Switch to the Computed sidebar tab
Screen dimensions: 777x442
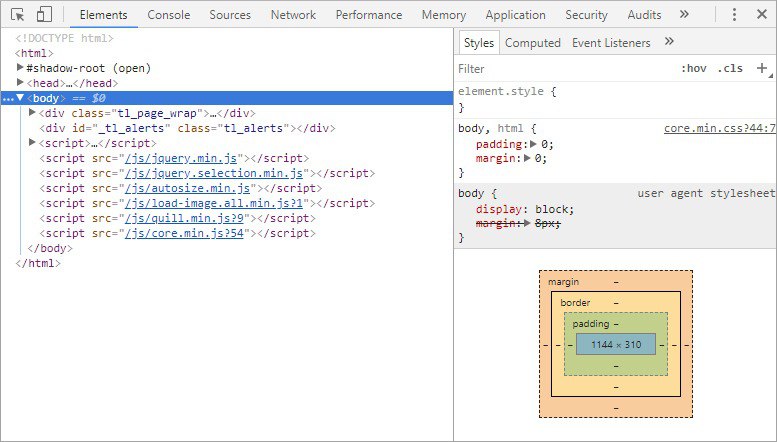[x=533, y=43]
